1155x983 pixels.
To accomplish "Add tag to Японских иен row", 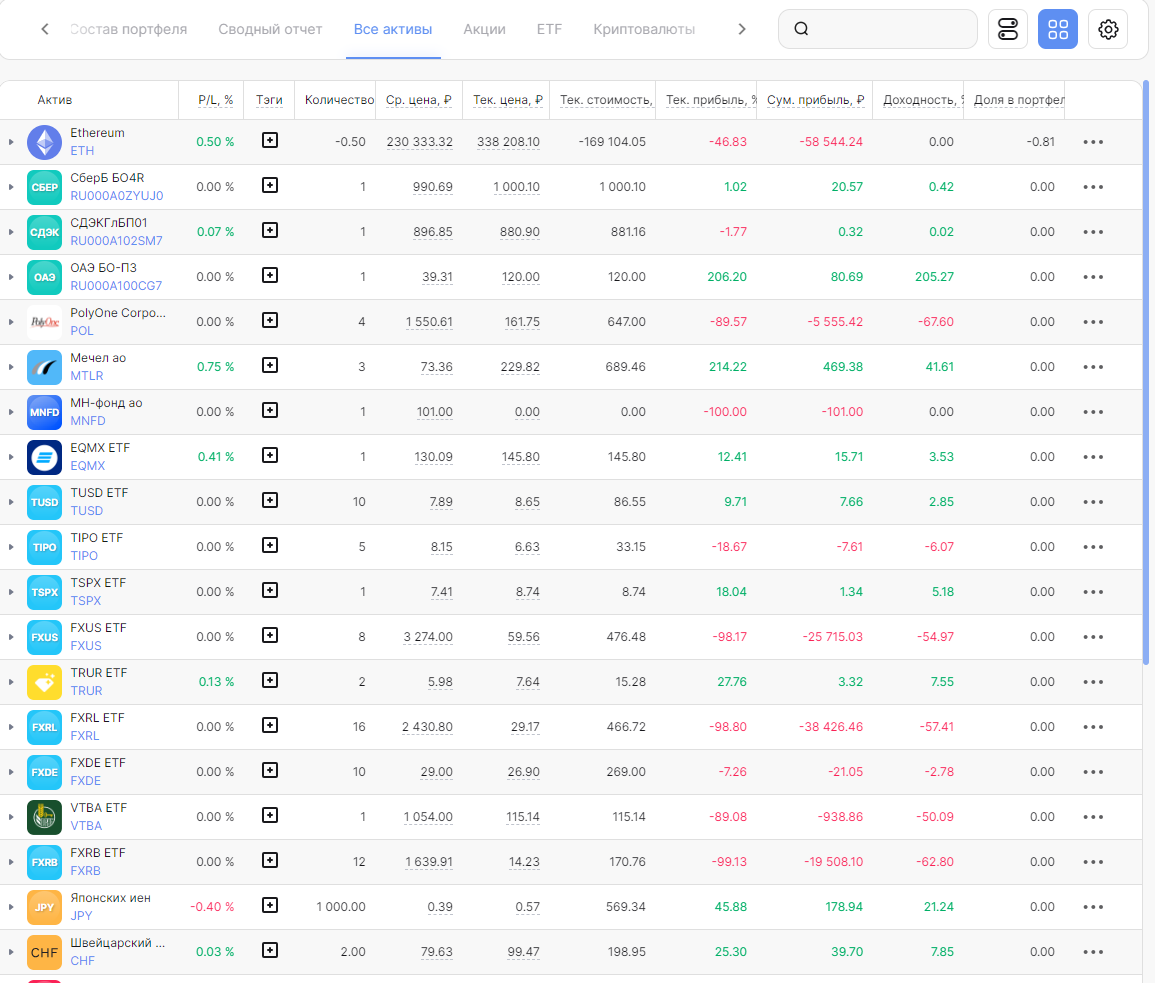I will click(270, 904).
